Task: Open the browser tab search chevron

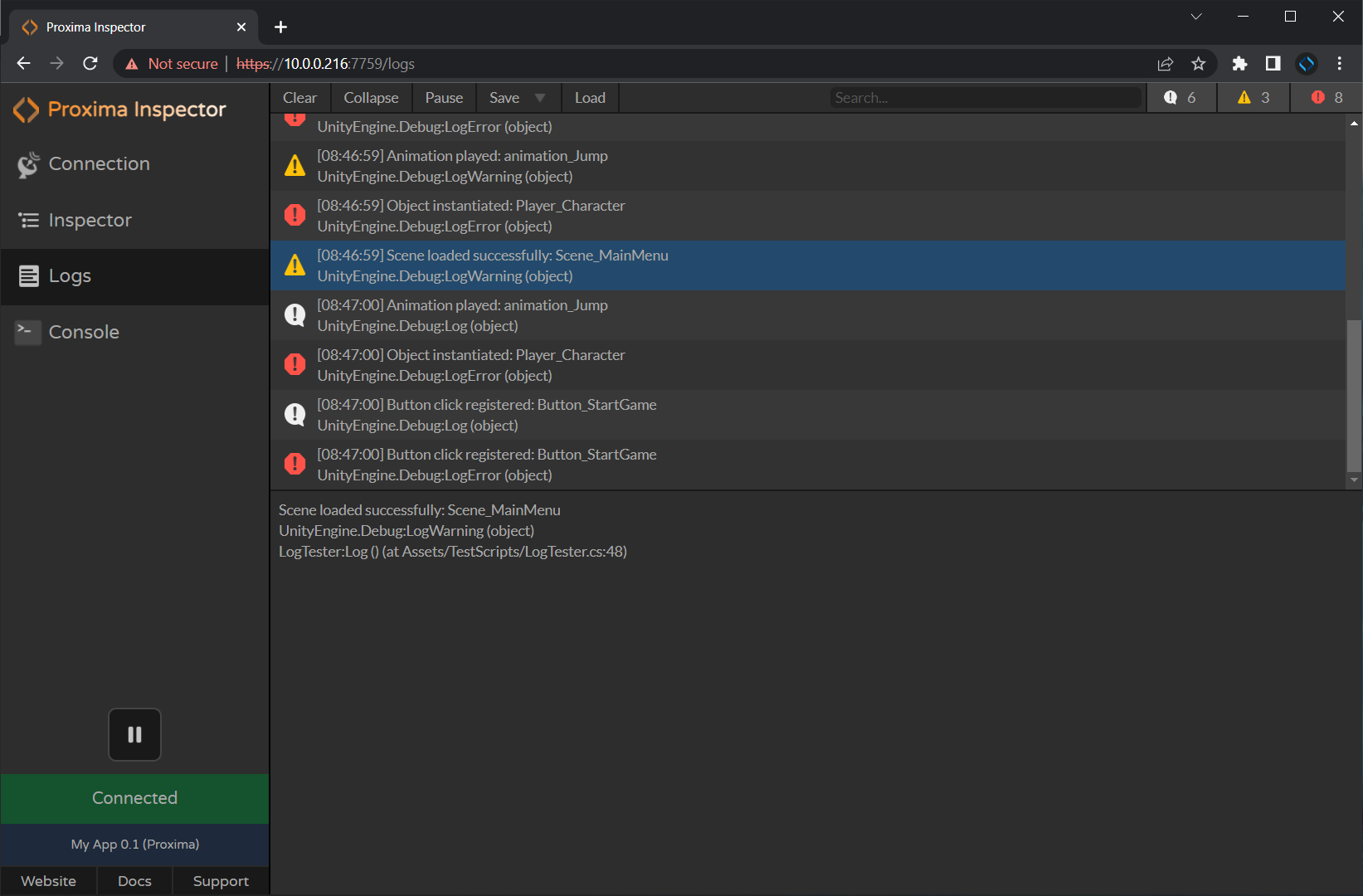Action: pyautogui.click(x=1195, y=16)
